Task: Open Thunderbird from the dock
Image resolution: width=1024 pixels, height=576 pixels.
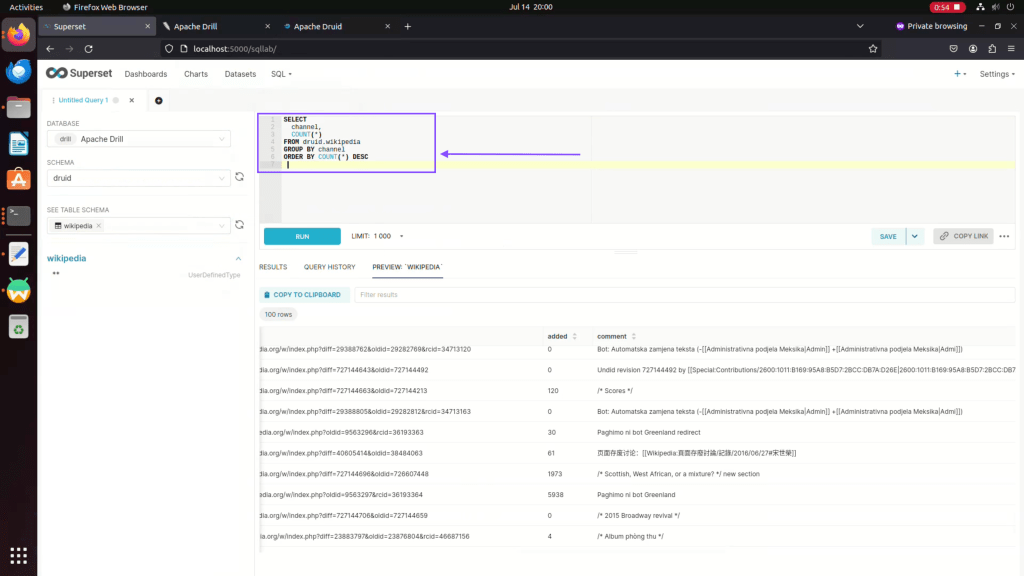Action: pyautogui.click(x=18, y=71)
